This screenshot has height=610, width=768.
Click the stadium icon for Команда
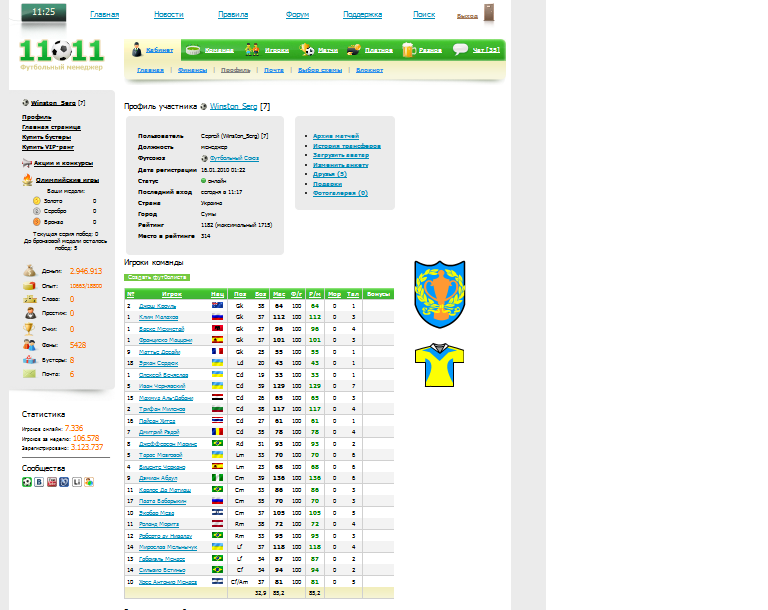pyautogui.click(x=195, y=49)
